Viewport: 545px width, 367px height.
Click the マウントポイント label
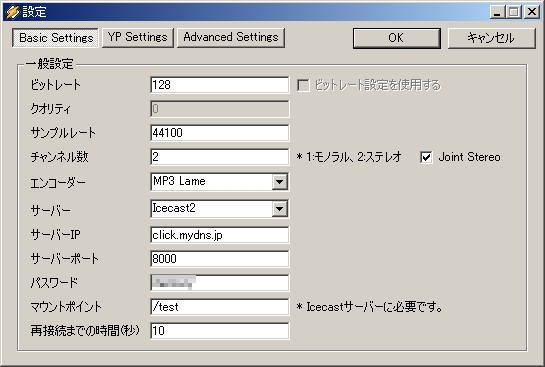[66, 307]
